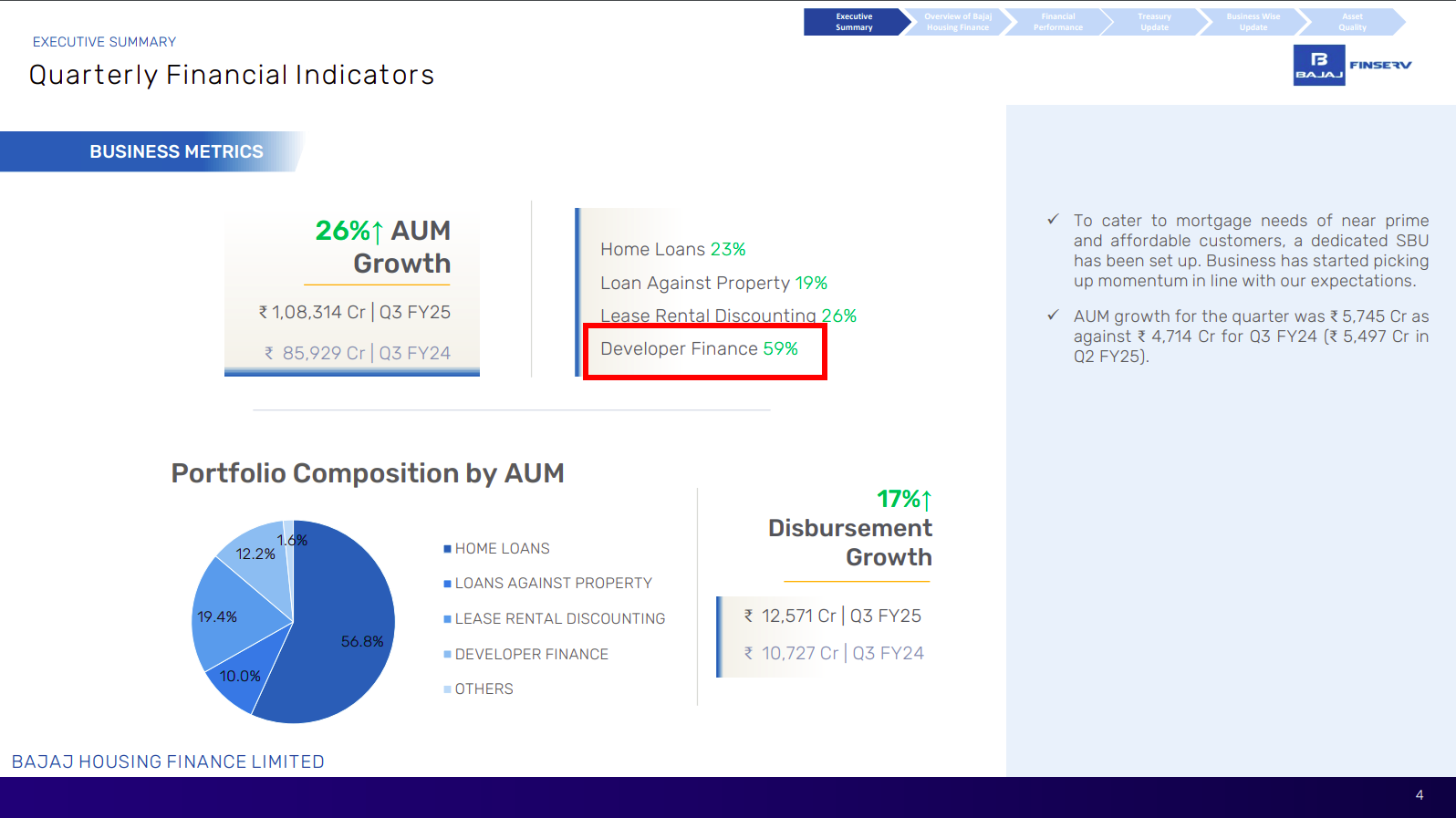Click the 'LEASE RENTAL DISCOUNTING' legend label
This screenshot has width=1456, height=818.
560,619
